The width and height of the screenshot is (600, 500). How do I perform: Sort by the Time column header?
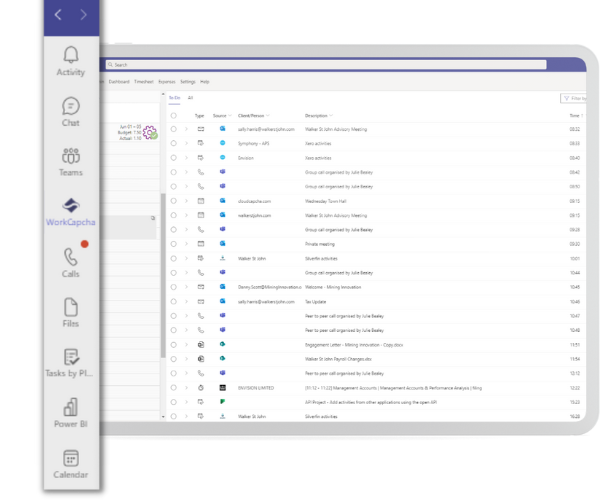click(x=574, y=116)
